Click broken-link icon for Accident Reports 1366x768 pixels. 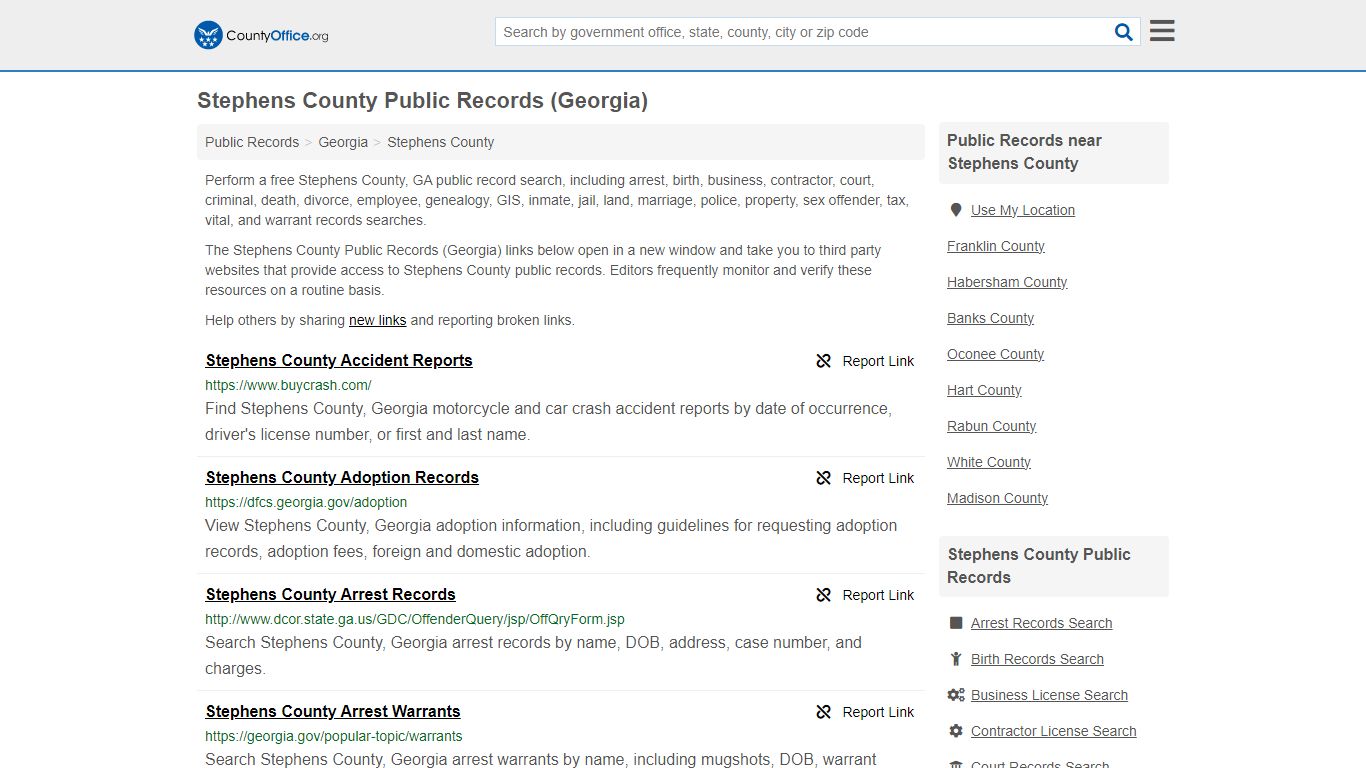click(824, 361)
